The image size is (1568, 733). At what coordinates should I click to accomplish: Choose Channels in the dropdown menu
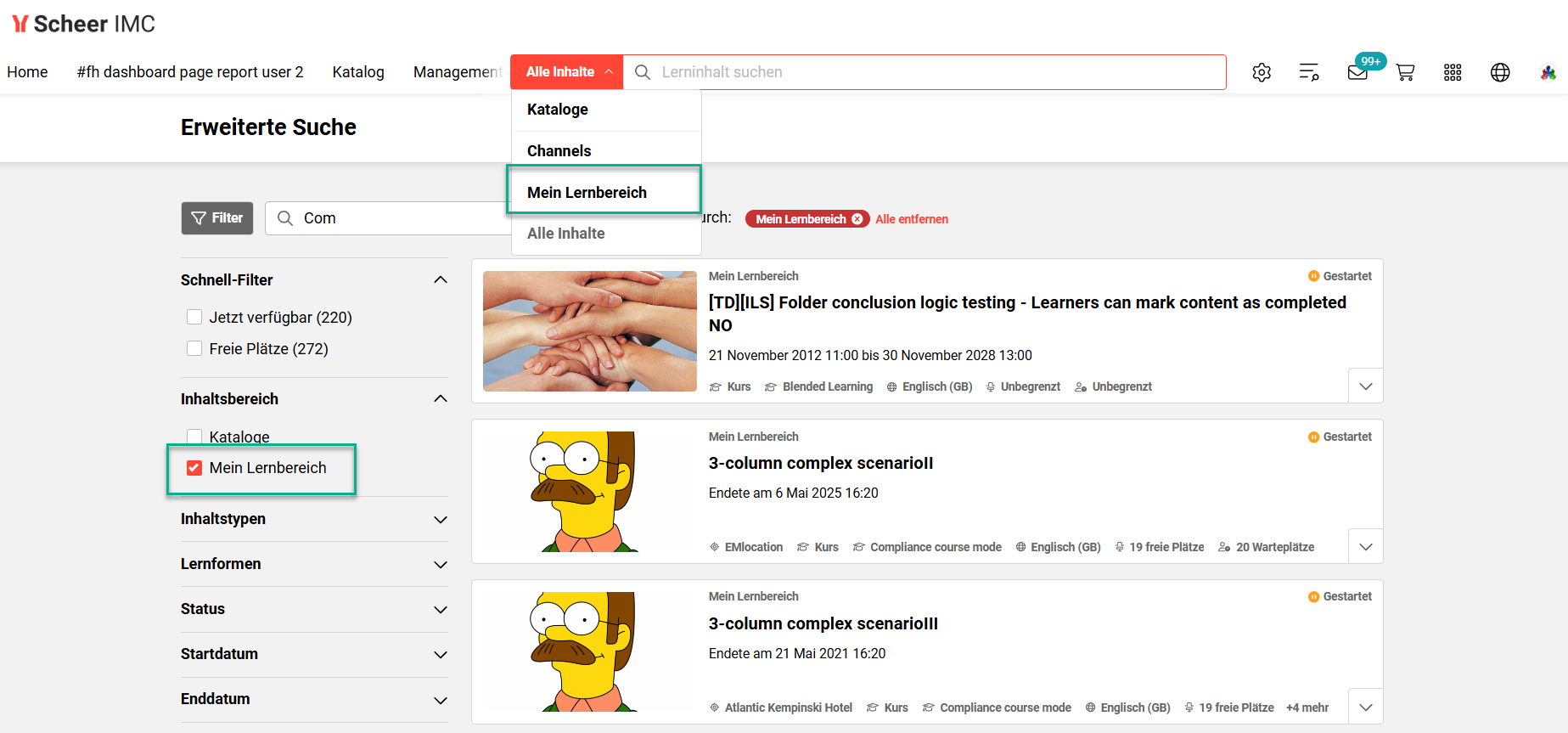click(x=559, y=151)
